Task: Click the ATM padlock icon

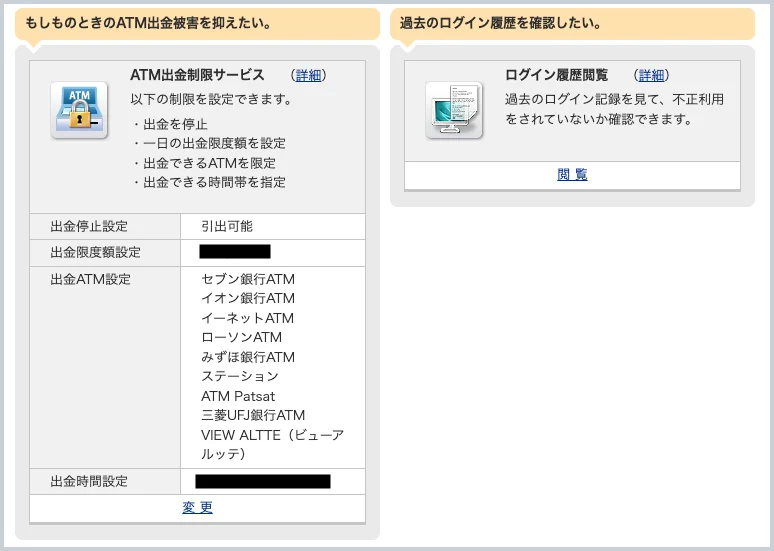Action: (79, 110)
